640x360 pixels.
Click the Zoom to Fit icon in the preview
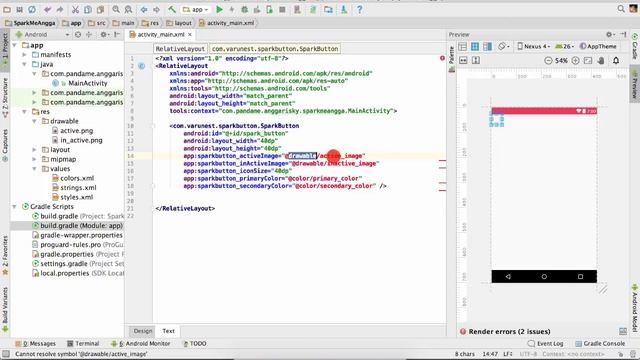588,60
